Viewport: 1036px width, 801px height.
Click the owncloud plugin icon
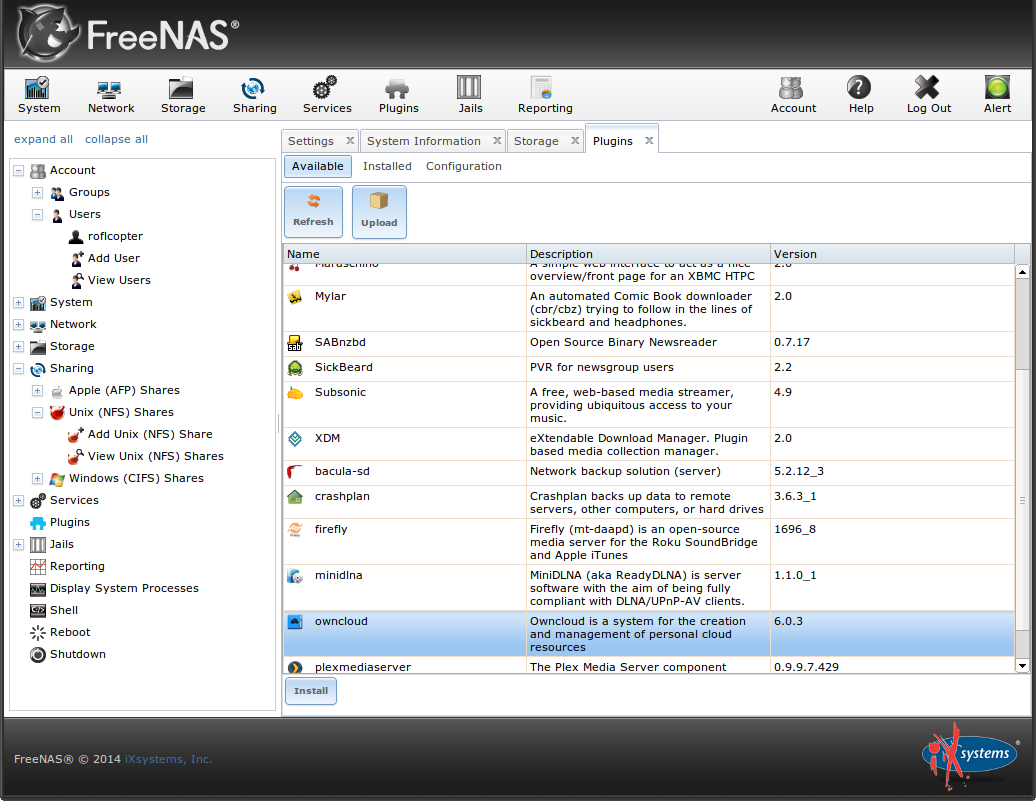(x=295, y=622)
